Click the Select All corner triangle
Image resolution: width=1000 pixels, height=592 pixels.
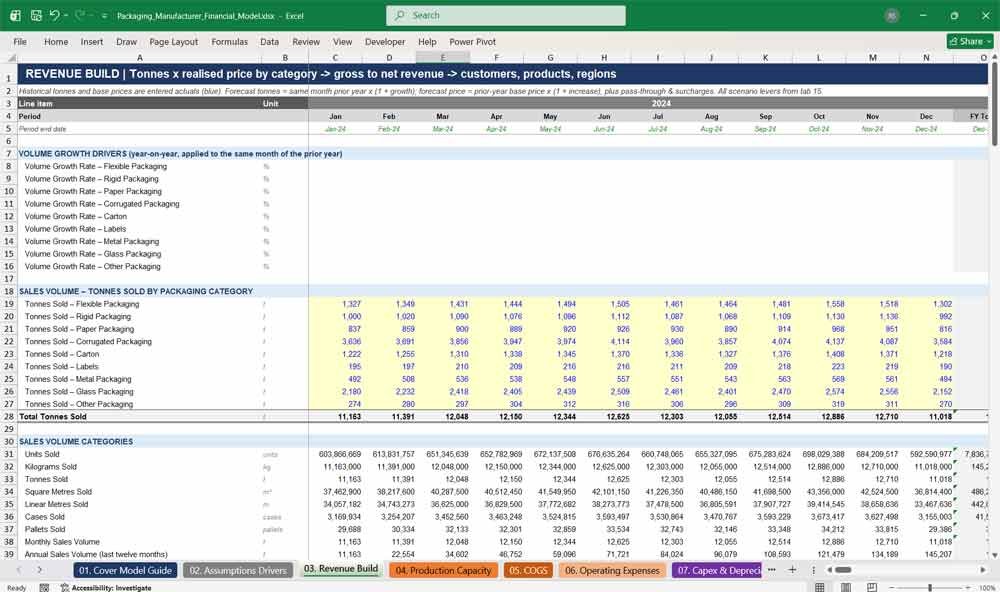(9, 57)
